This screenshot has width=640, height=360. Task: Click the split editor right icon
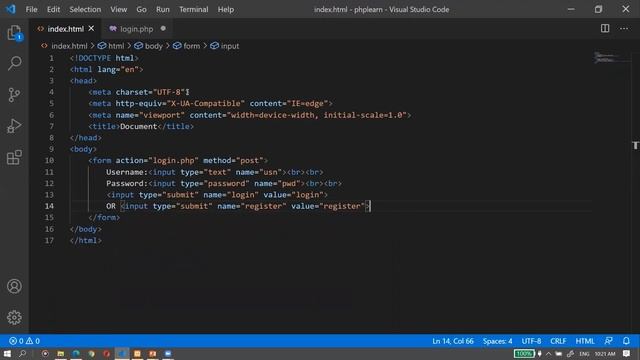(605, 29)
